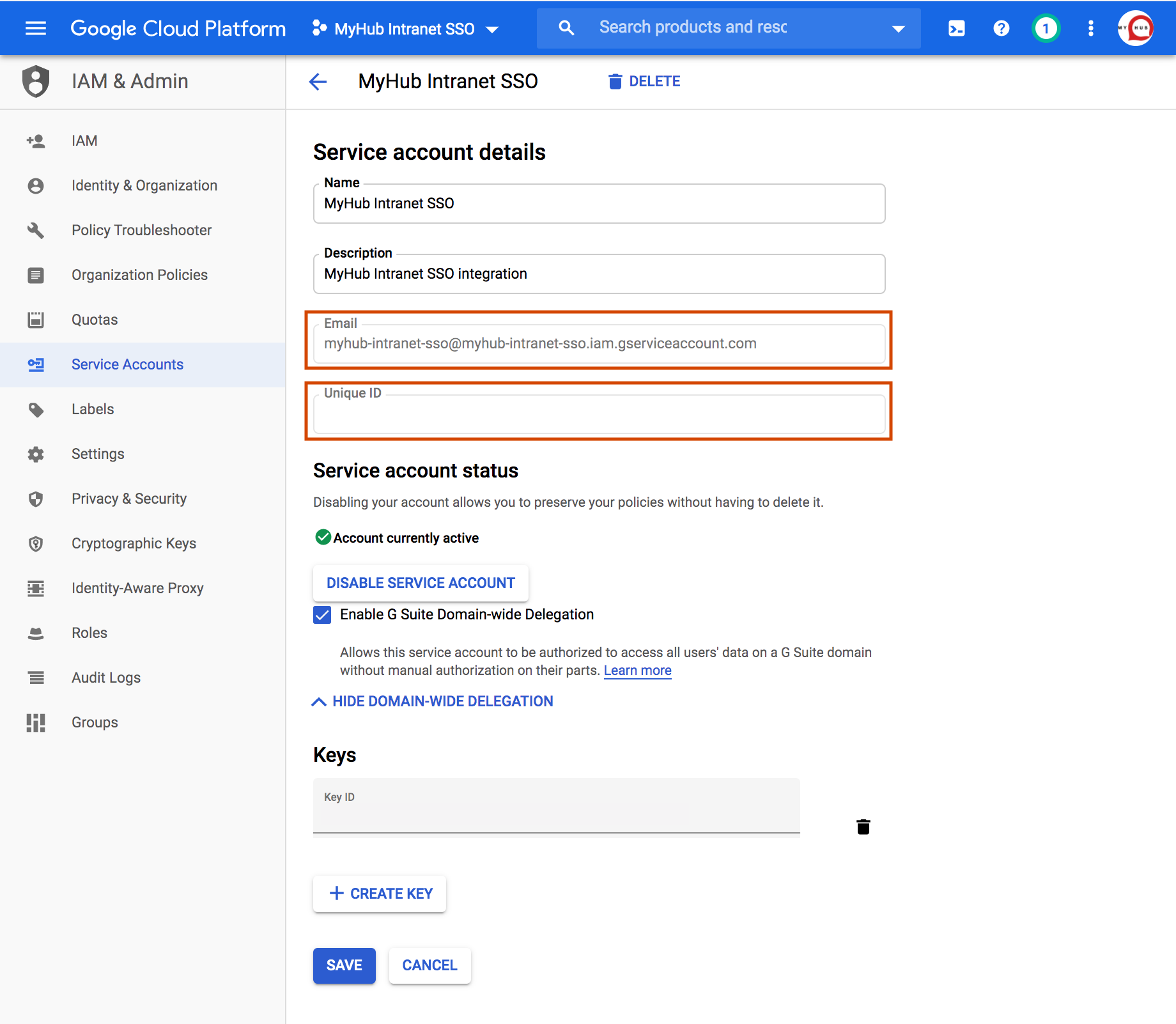Open the three-dot options menu in header
1176x1024 pixels.
coord(1090,28)
